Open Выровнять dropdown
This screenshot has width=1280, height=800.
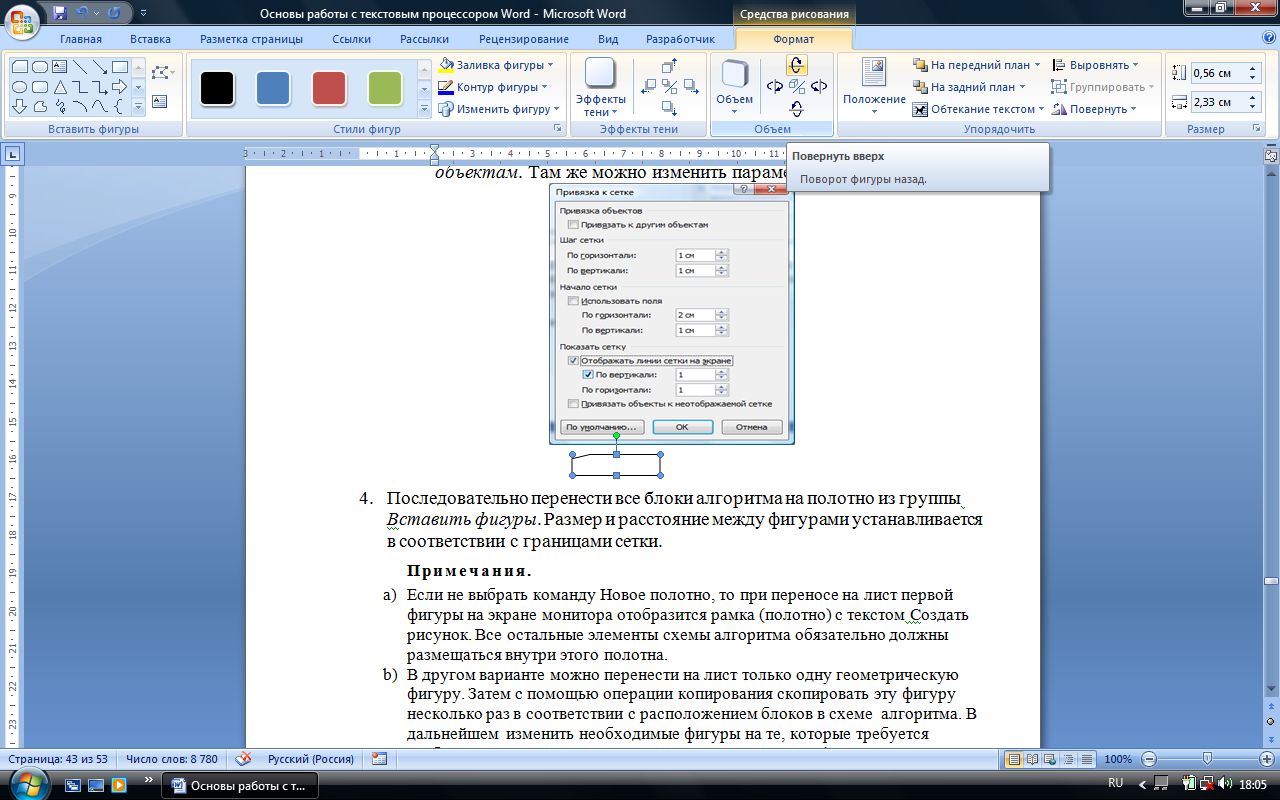1096,65
